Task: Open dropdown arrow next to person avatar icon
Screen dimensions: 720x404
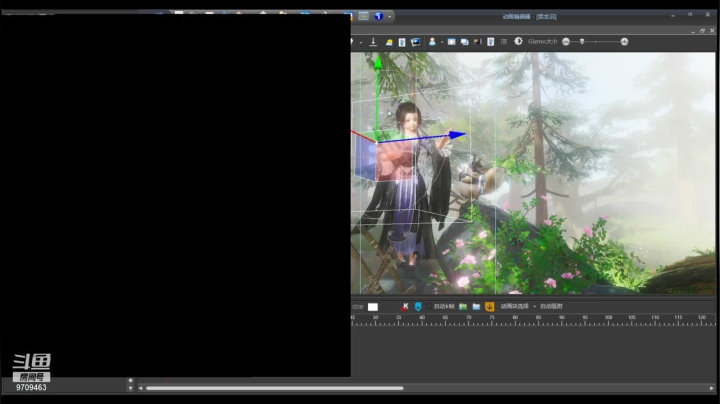Action: click(442, 42)
